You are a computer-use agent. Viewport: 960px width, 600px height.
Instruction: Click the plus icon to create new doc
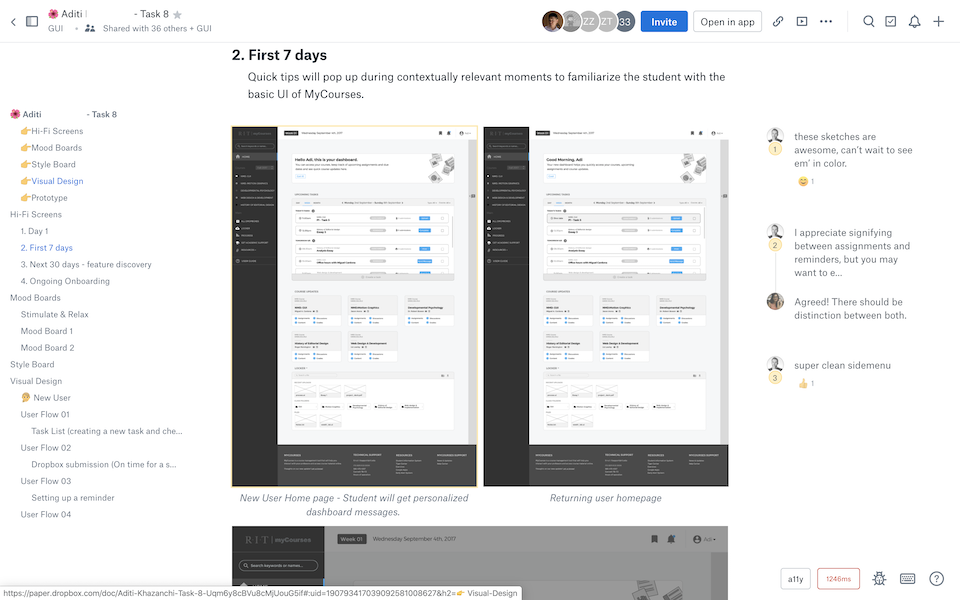(x=938, y=22)
